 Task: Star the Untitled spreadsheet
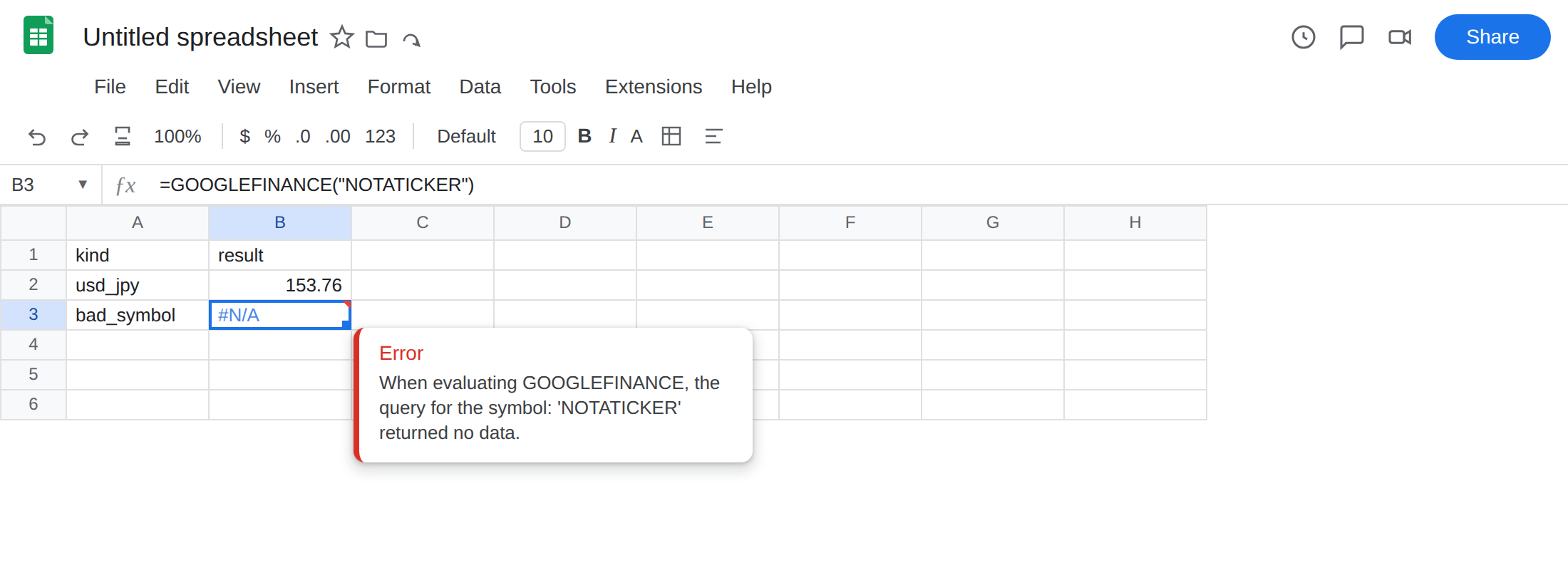[x=342, y=37]
